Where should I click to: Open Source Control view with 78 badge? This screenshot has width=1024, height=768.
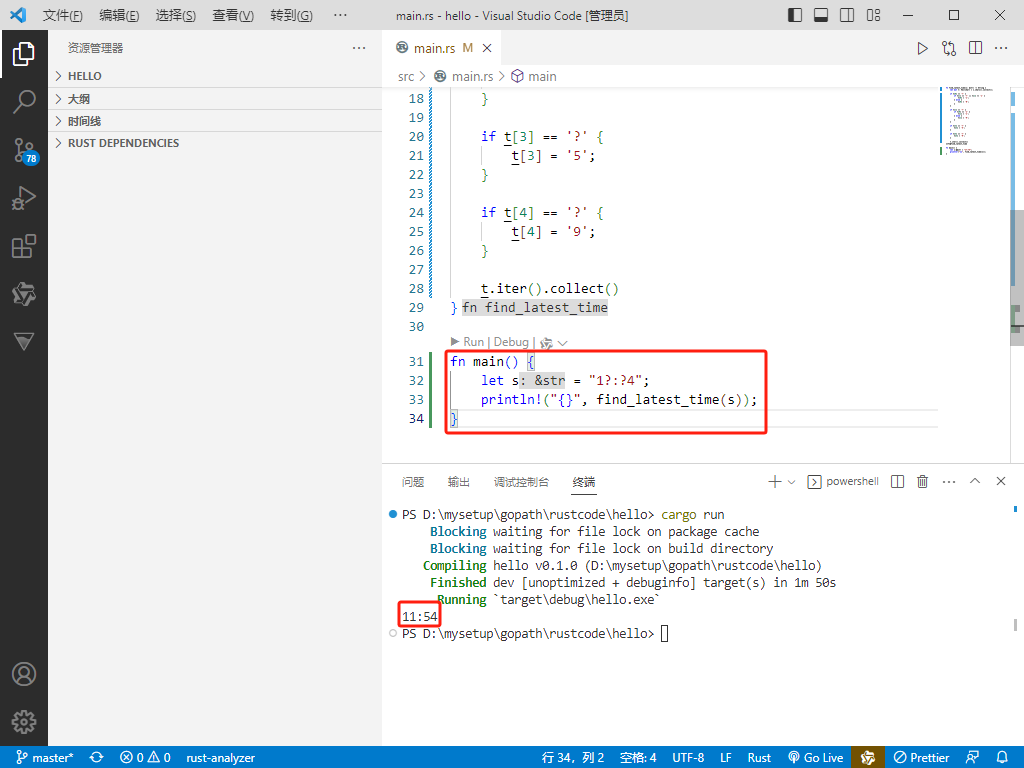point(25,151)
